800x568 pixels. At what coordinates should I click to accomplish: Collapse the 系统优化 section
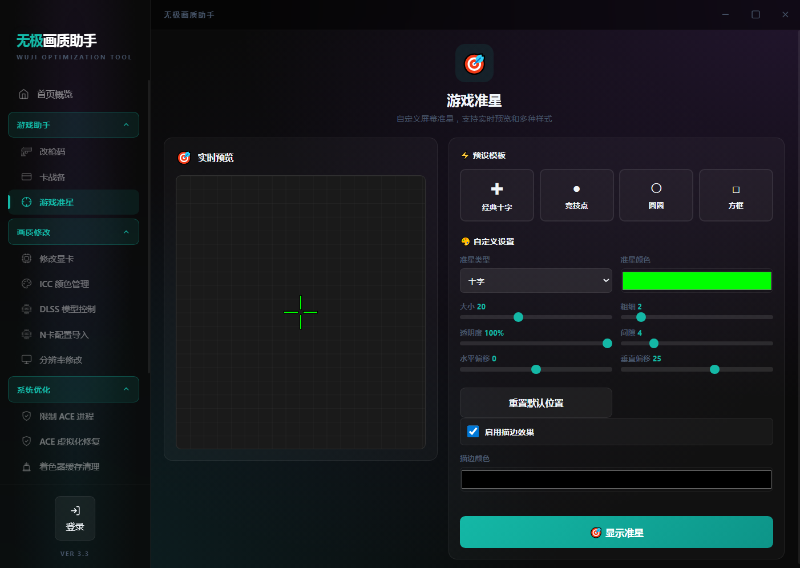tap(125, 389)
